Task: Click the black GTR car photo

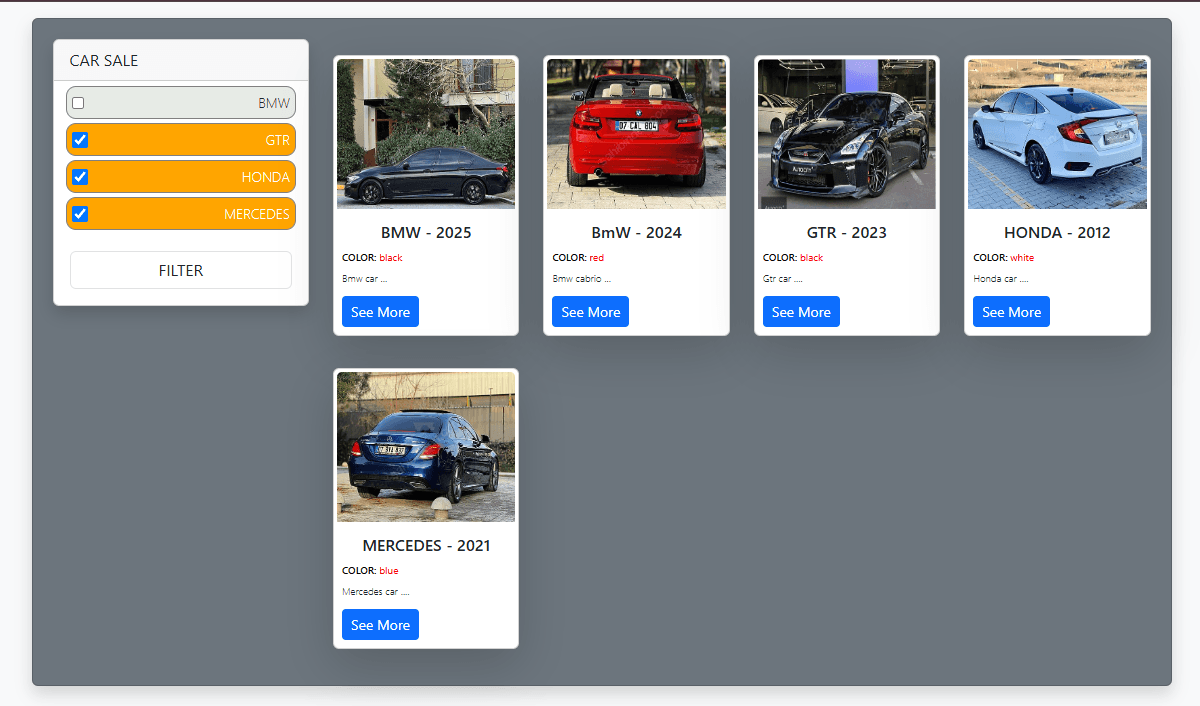Action: point(847,134)
